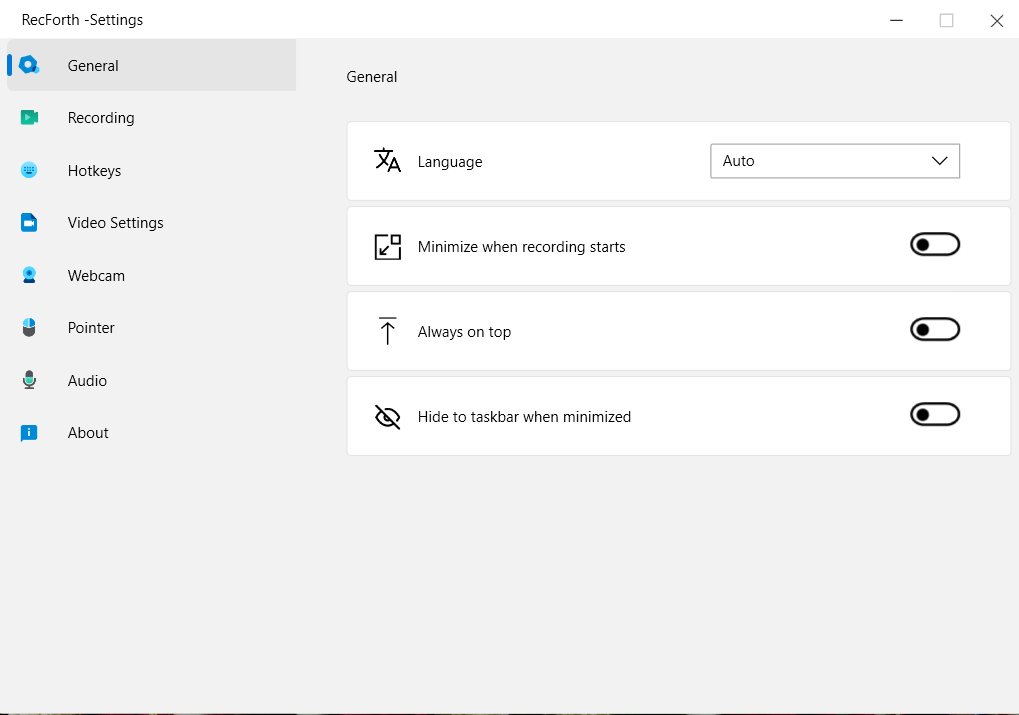The image size is (1019, 715).
Task: Click the RecForth -Settings window title
Action: click(x=83, y=20)
